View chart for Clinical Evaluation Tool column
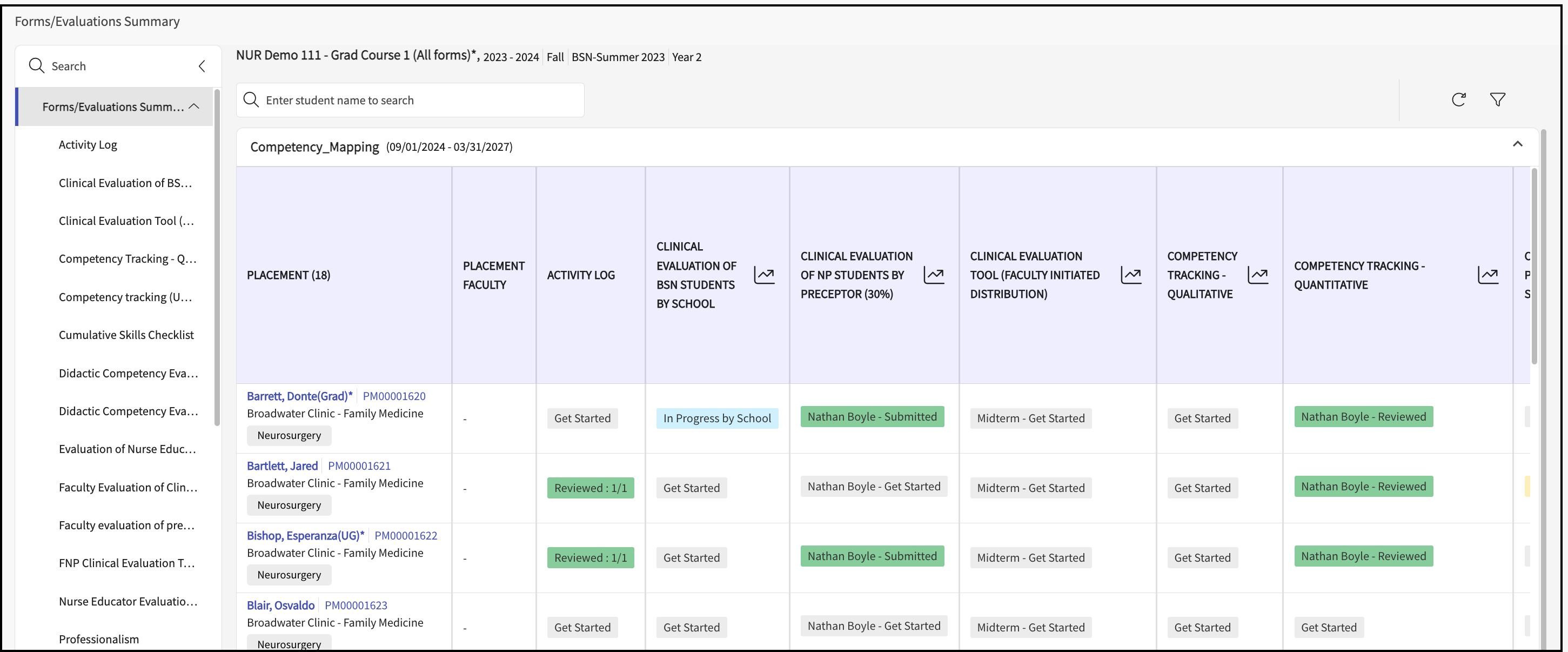 pos(1131,275)
